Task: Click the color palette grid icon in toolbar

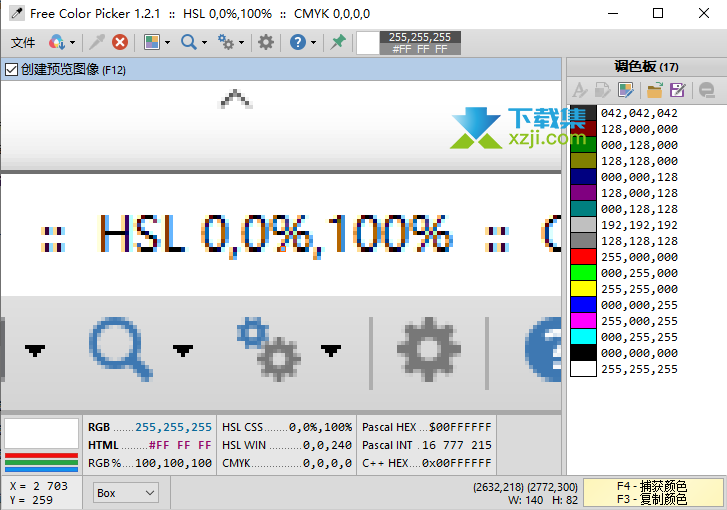Action: coord(152,42)
